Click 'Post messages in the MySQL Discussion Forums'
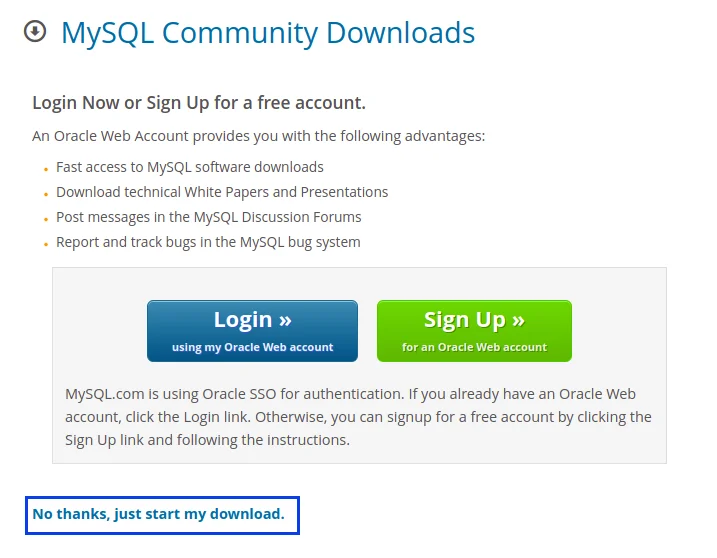Screen dimensions: 717x558 click(209, 217)
